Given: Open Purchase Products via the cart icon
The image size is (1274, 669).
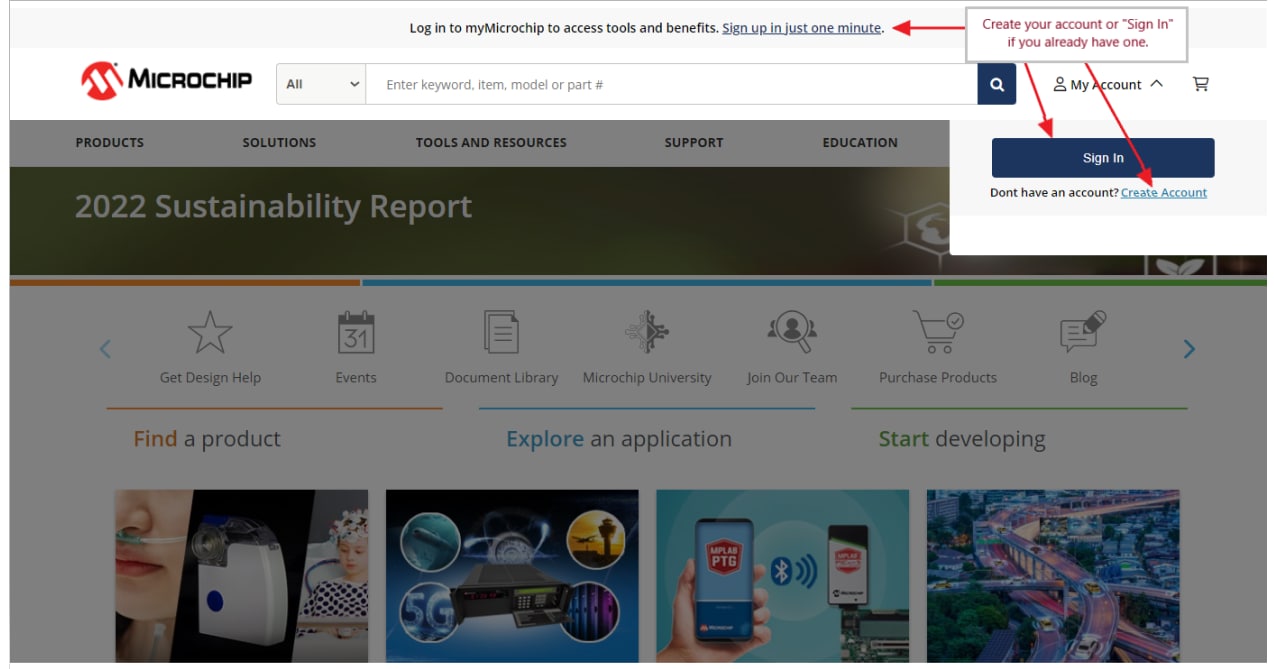Looking at the screenshot, I should tap(937, 331).
